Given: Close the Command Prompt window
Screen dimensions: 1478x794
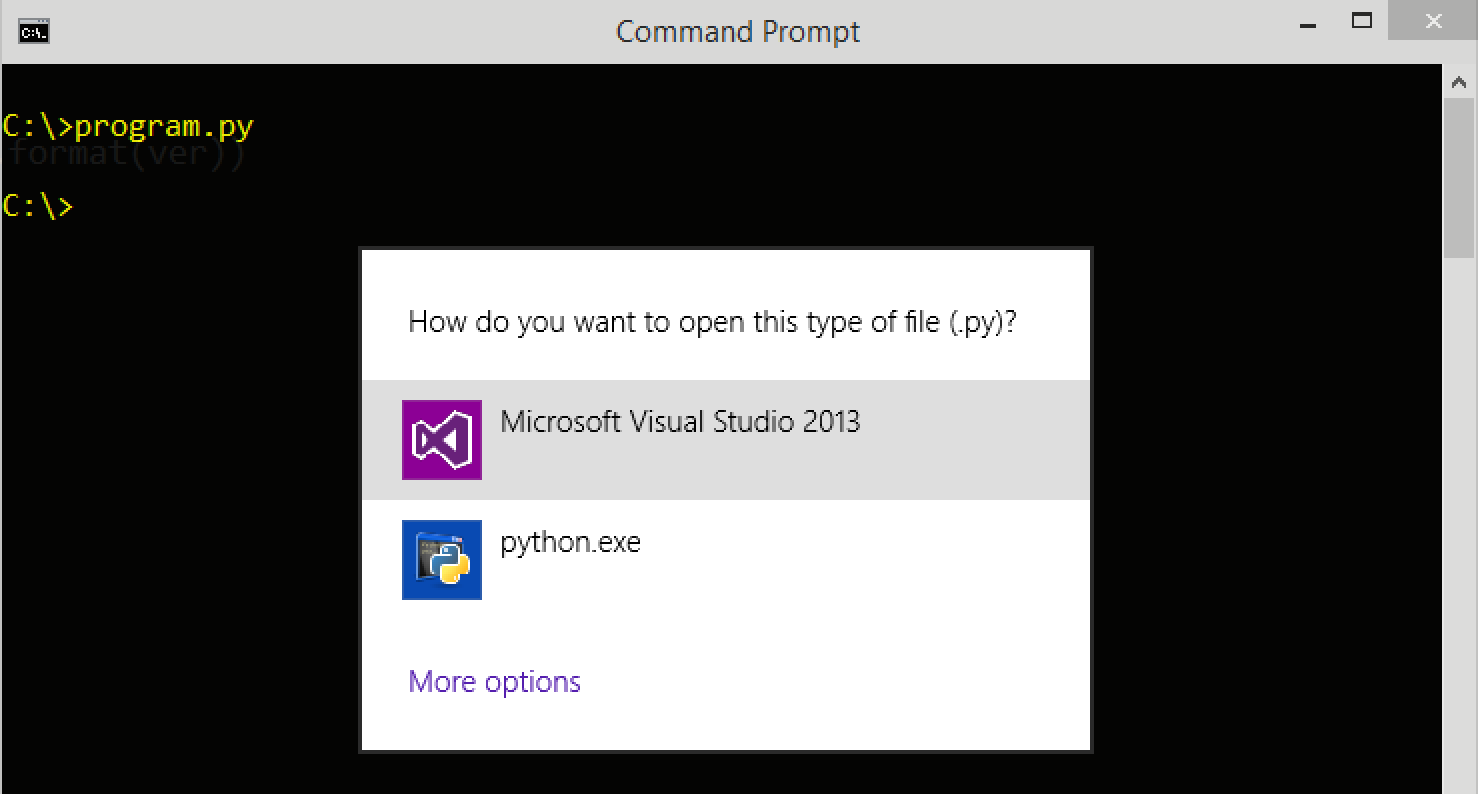Looking at the screenshot, I should point(1433,22).
